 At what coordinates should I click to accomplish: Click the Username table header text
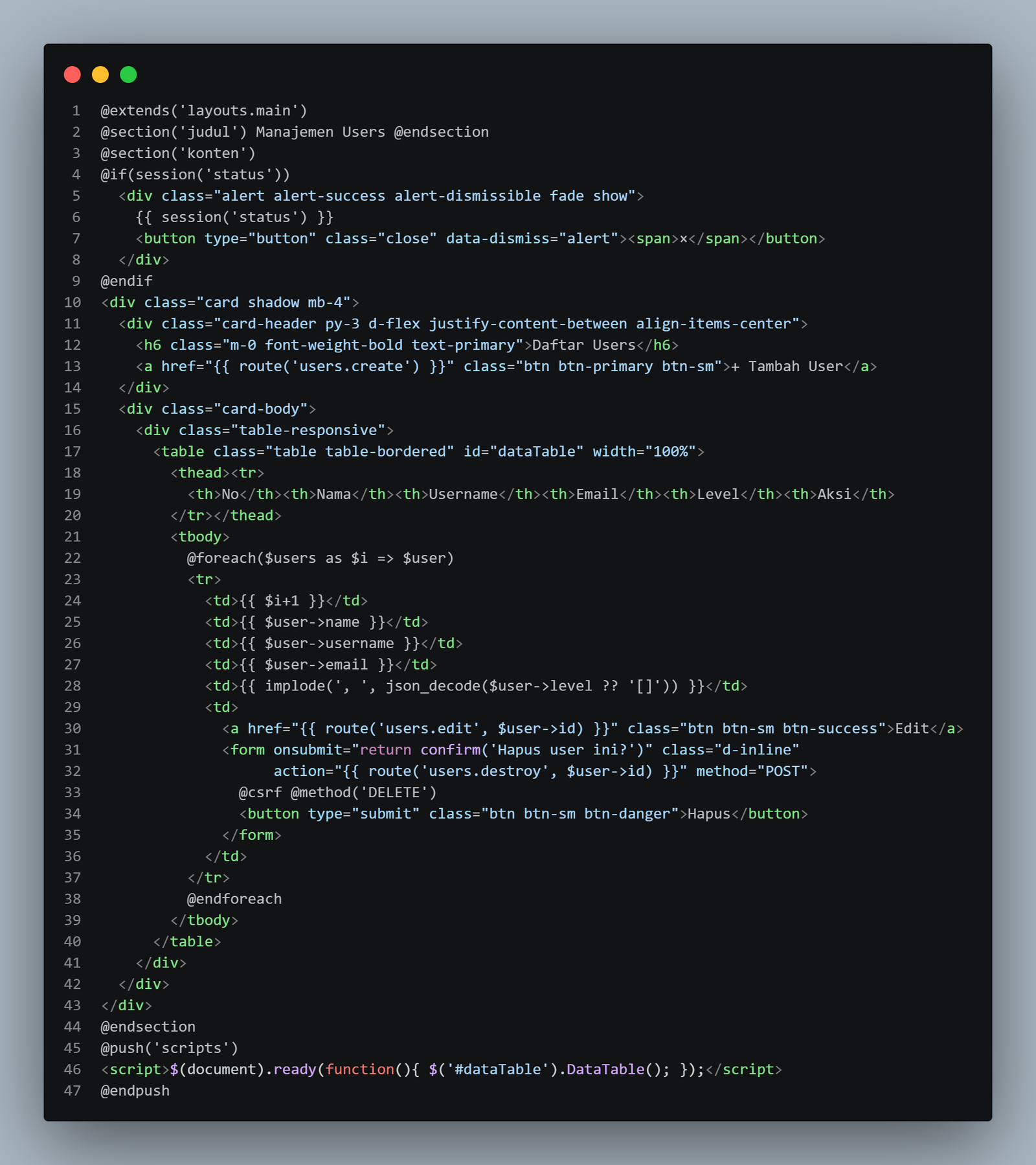pyautogui.click(x=463, y=494)
